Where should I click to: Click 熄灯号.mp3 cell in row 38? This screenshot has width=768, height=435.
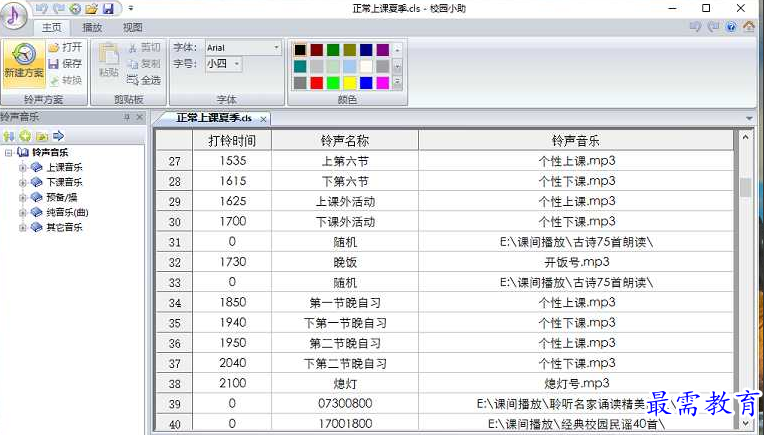point(576,384)
